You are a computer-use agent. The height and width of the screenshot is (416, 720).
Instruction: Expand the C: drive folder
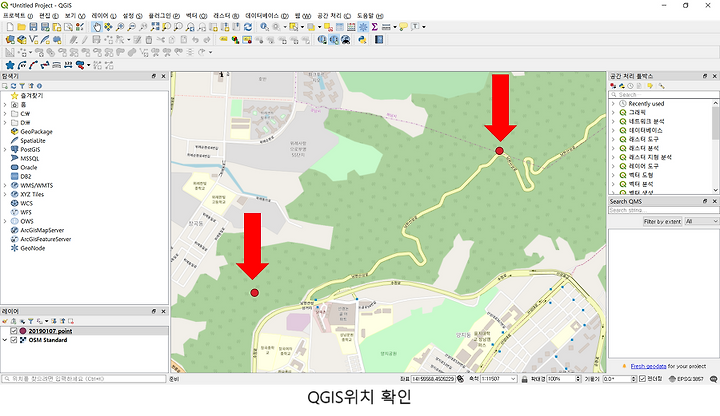pos(5,114)
